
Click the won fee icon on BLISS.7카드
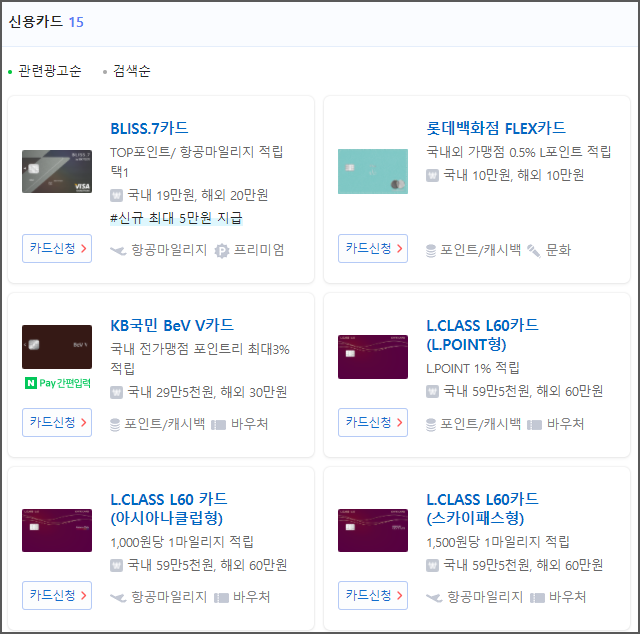coord(116,195)
